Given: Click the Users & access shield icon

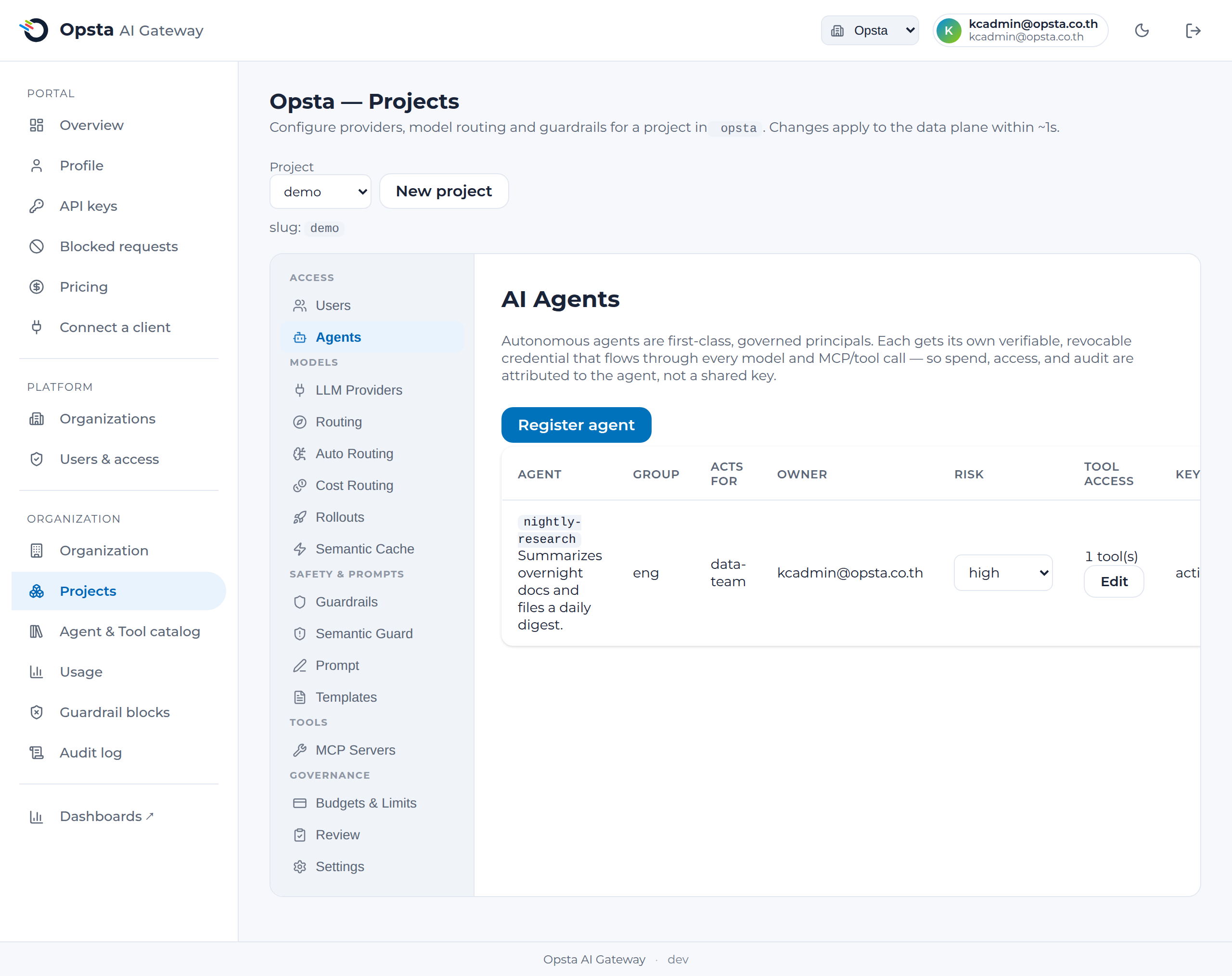Looking at the screenshot, I should pyautogui.click(x=37, y=460).
